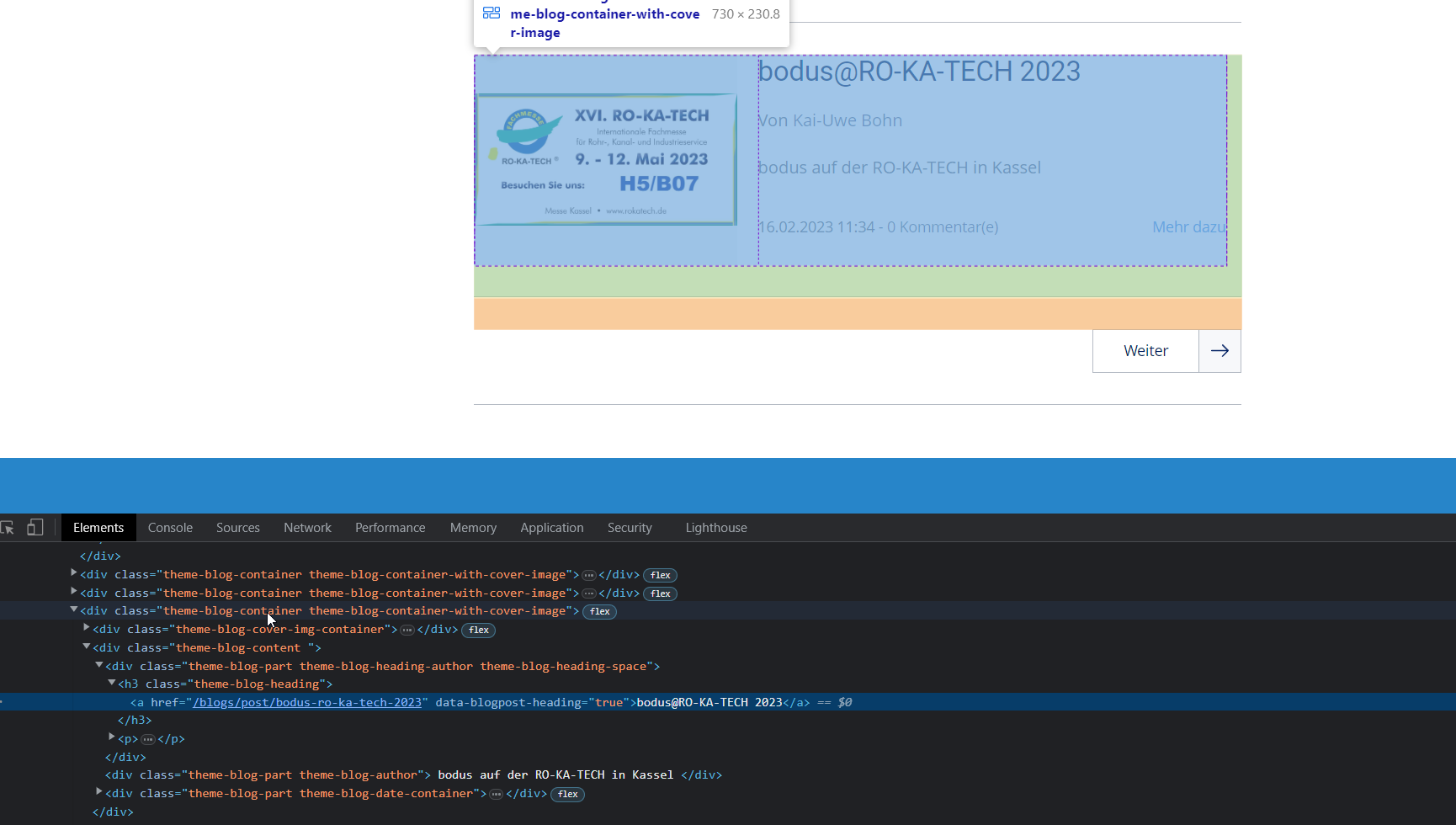Screen dimensions: 1456x825
Task: Click ellipsis inside the p element
Action: [x=148, y=739]
